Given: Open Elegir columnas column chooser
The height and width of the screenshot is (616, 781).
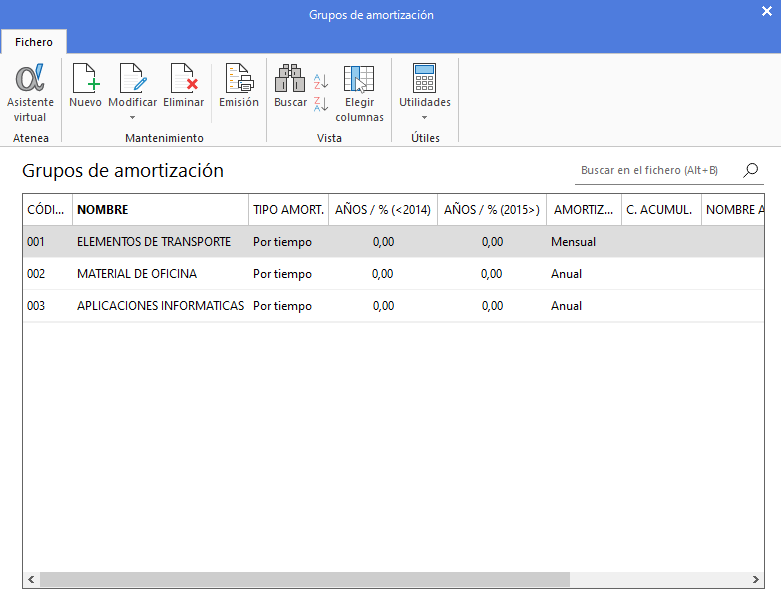Looking at the screenshot, I should 359,92.
